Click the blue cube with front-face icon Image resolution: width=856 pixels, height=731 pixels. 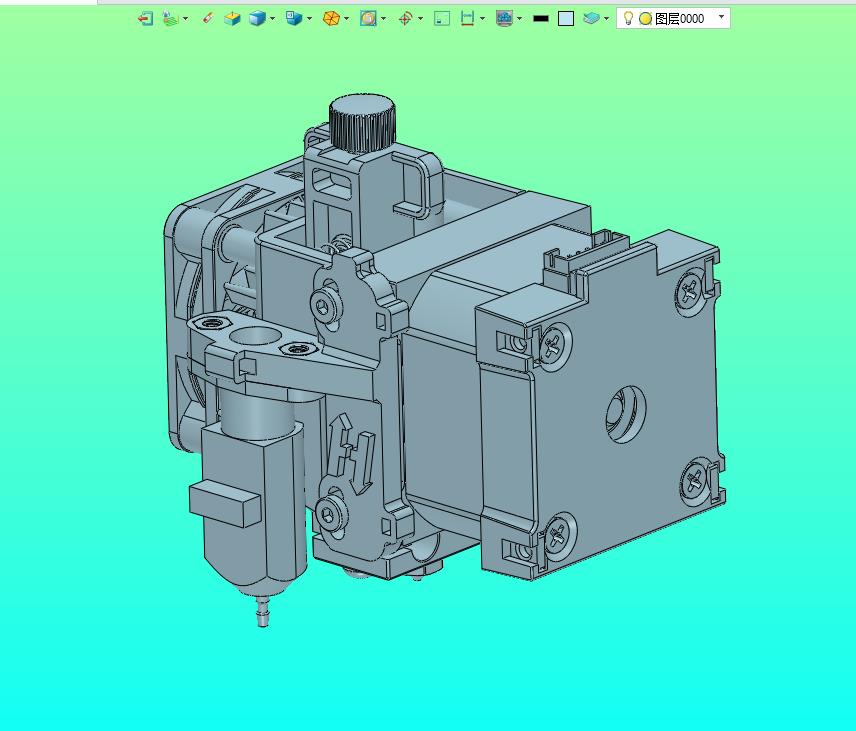pos(294,19)
